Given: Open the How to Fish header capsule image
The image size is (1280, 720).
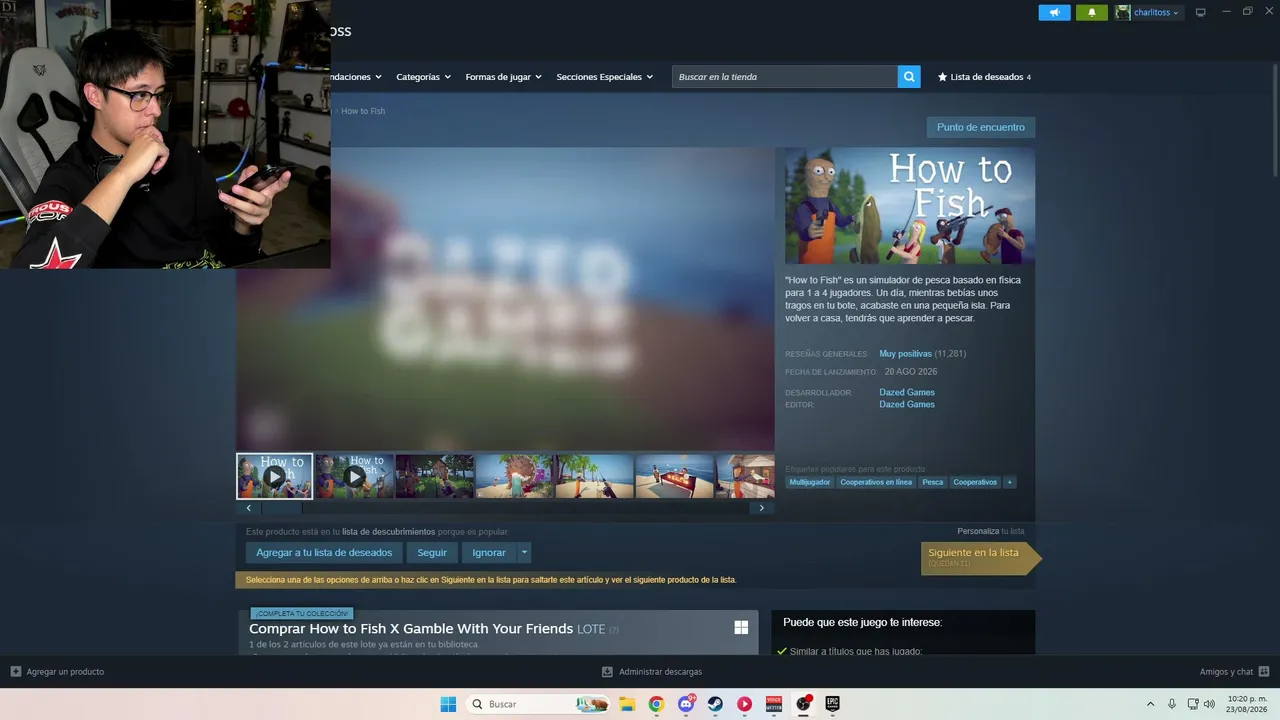Looking at the screenshot, I should click(x=910, y=206).
